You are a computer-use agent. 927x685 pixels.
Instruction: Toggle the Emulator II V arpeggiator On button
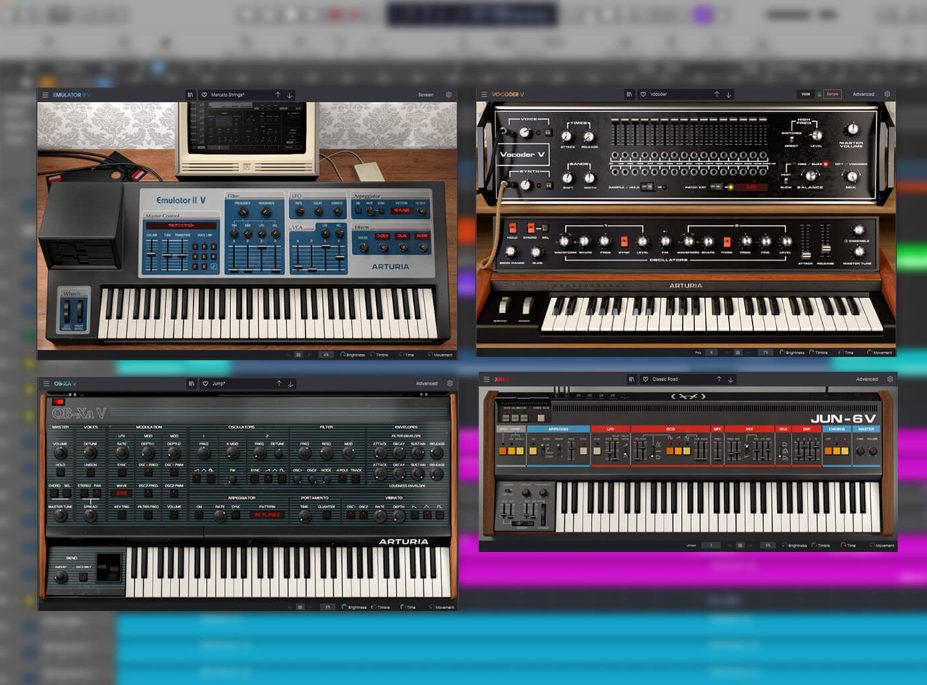(358, 210)
